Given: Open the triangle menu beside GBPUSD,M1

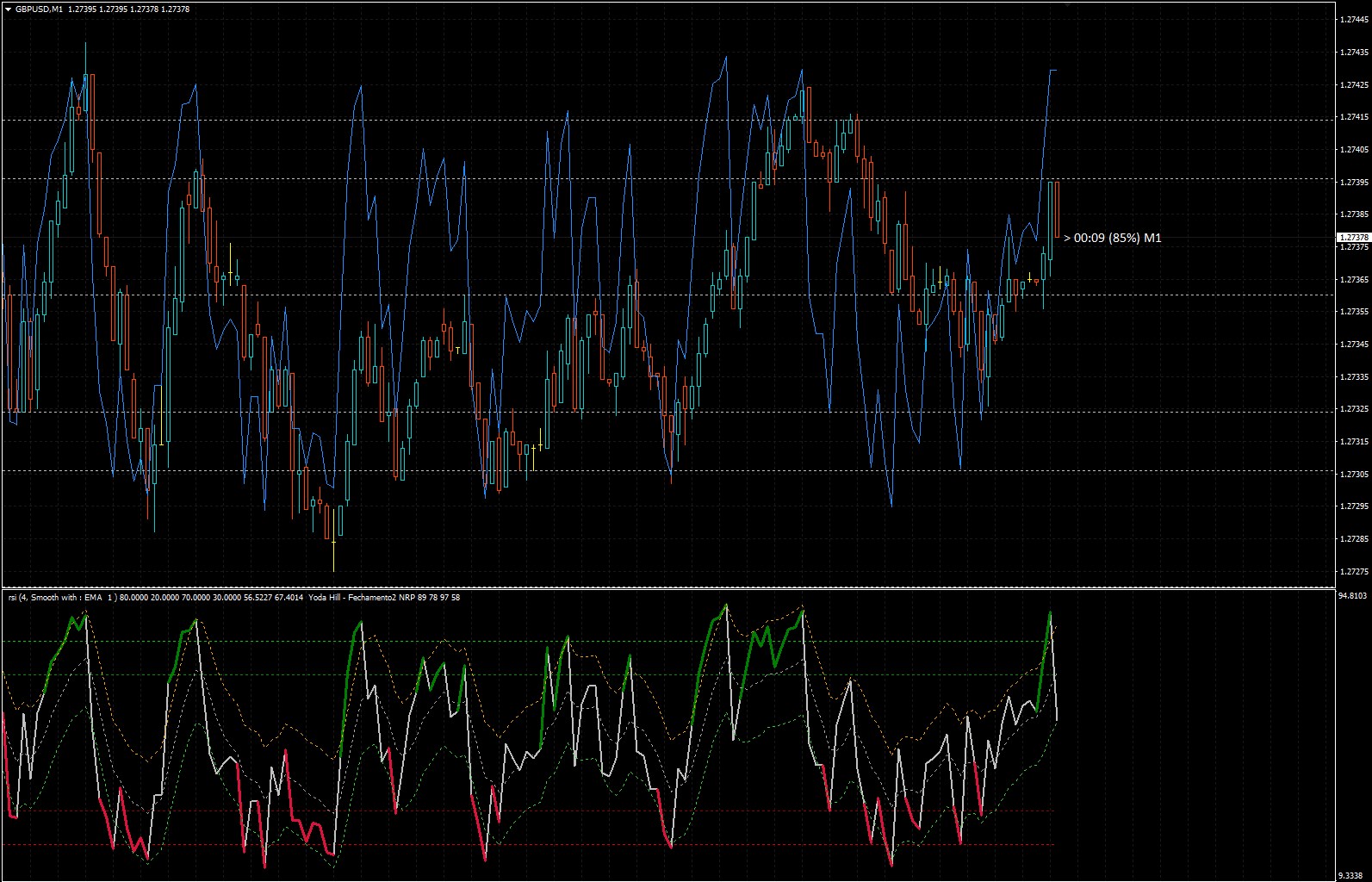Looking at the screenshot, I should pyautogui.click(x=8, y=9).
